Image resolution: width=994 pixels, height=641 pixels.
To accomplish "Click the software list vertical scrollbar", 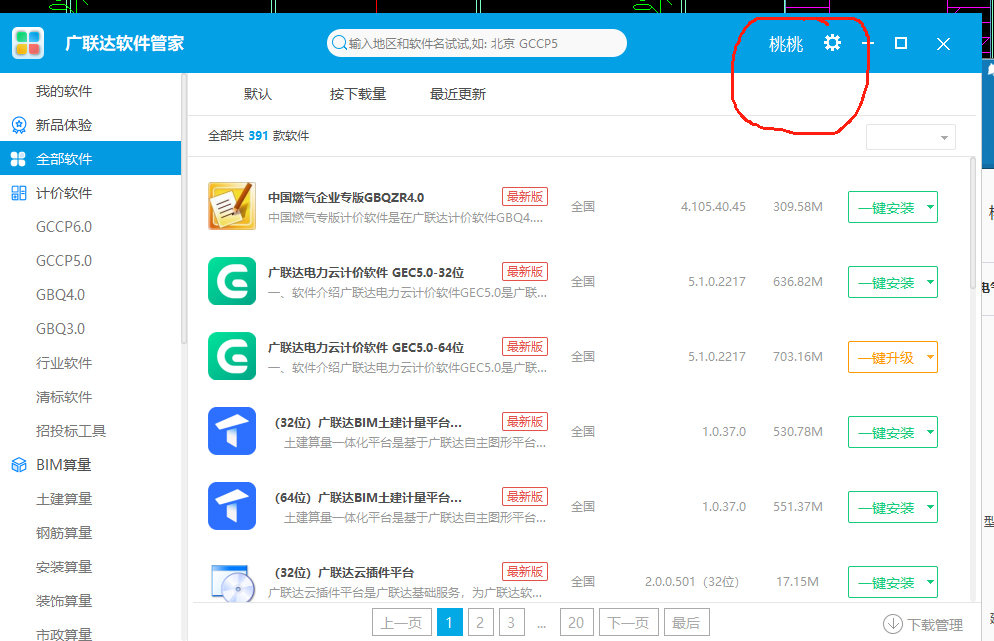I will (973, 223).
